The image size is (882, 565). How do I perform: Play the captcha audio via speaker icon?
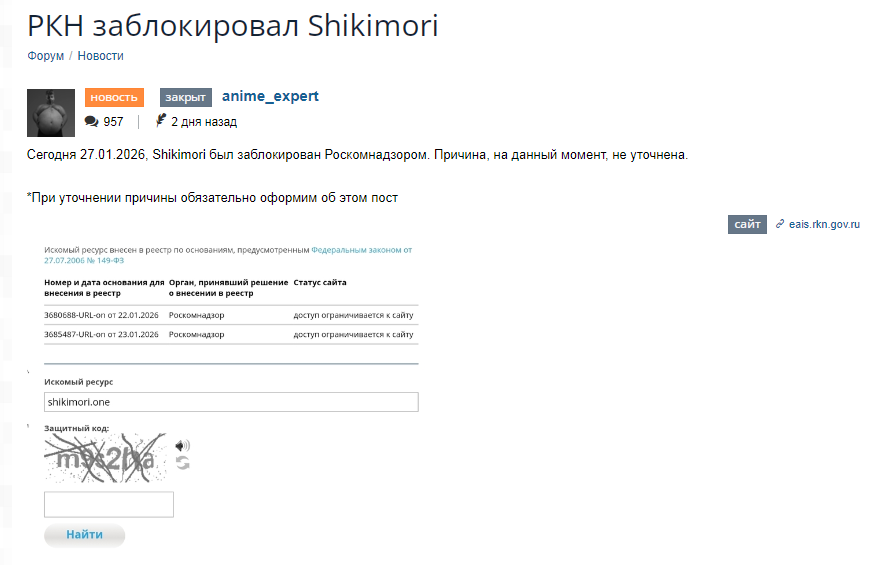[181, 446]
